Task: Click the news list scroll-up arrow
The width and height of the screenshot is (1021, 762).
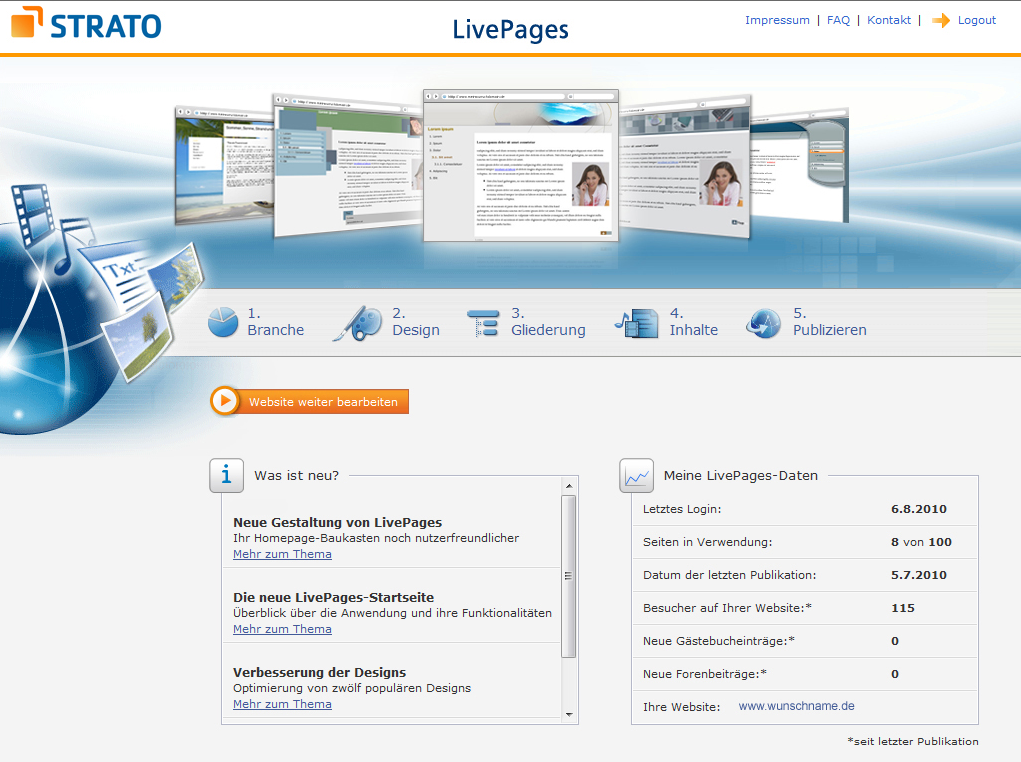Action: (x=569, y=486)
